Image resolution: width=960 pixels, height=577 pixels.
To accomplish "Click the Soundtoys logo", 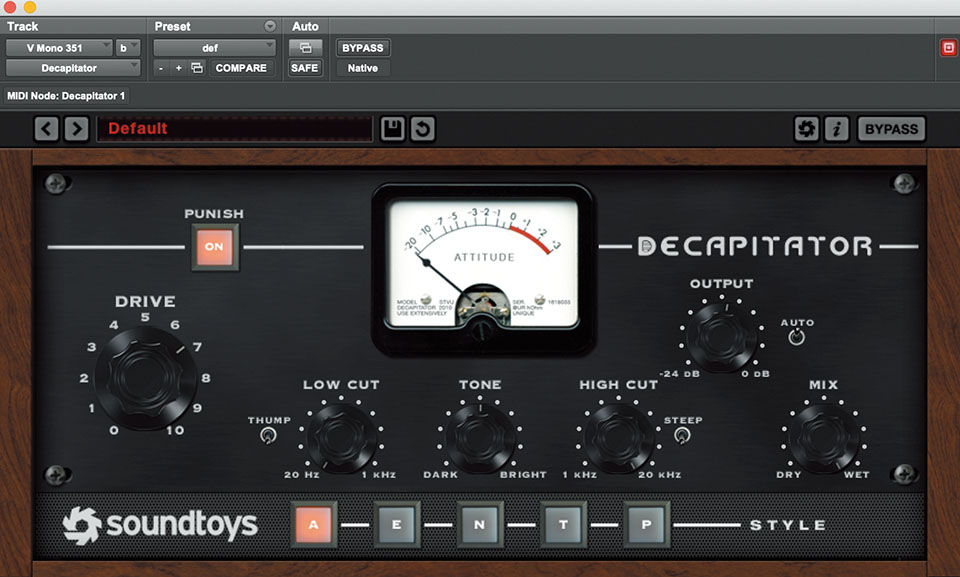I will (160, 525).
